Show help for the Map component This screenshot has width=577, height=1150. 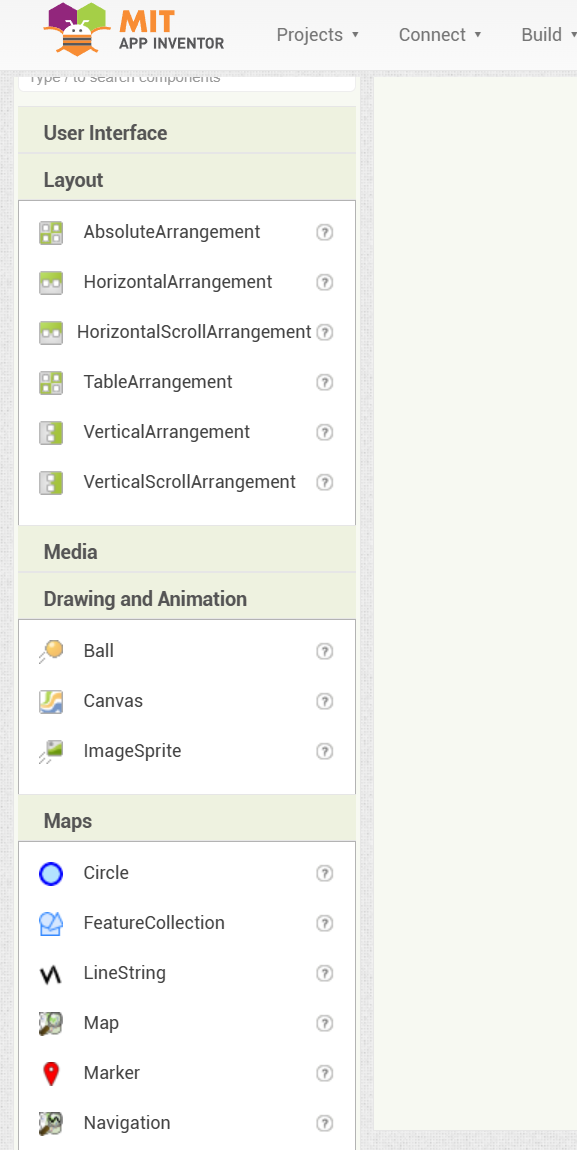click(x=325, y=1023)
